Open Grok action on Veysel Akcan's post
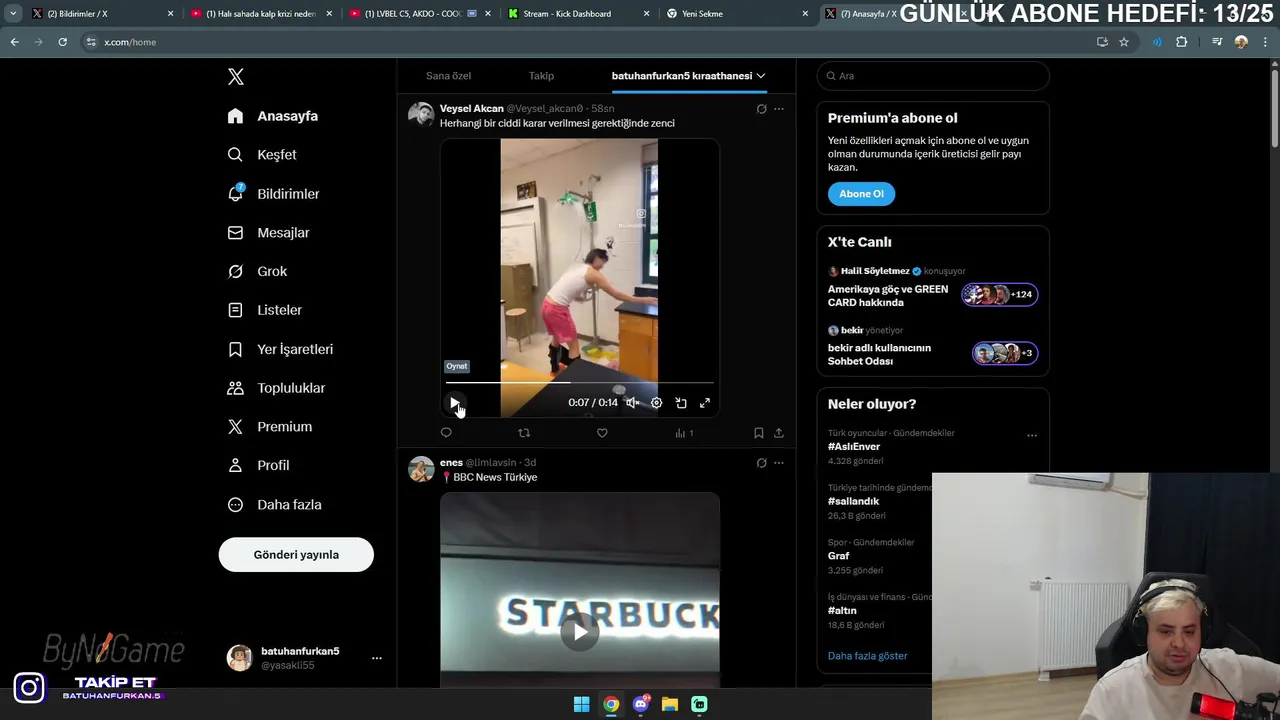Image resolution: width=1280 pixels, height=720 pixels. click(x=761, y=109)
